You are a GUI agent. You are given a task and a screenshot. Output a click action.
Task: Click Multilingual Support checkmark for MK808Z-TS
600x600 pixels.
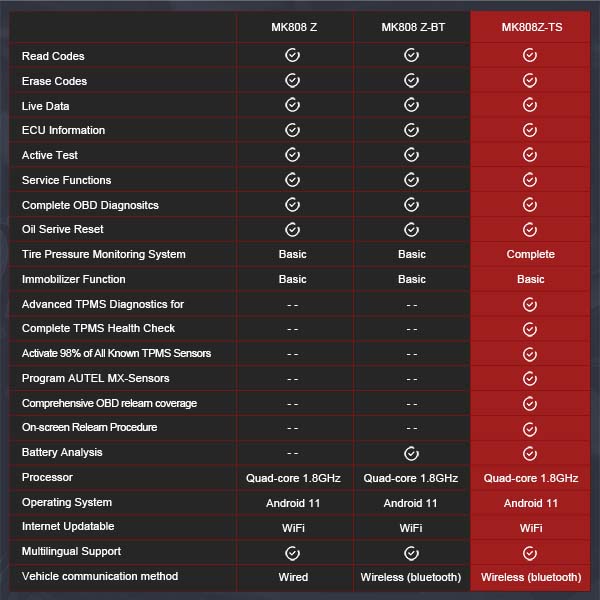click(x=530, y=553)
